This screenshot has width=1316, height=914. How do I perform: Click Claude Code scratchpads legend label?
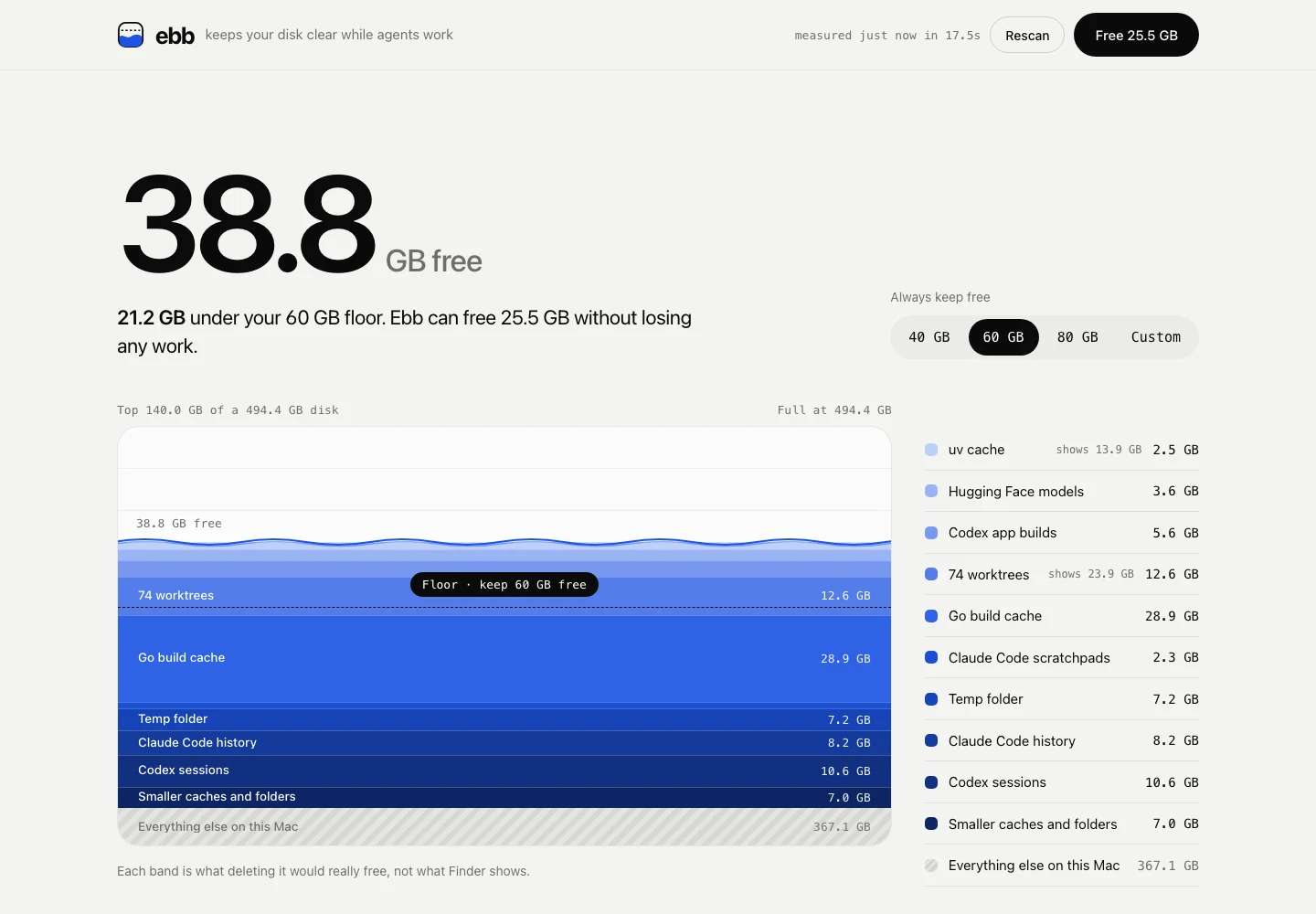[1029, 657]
